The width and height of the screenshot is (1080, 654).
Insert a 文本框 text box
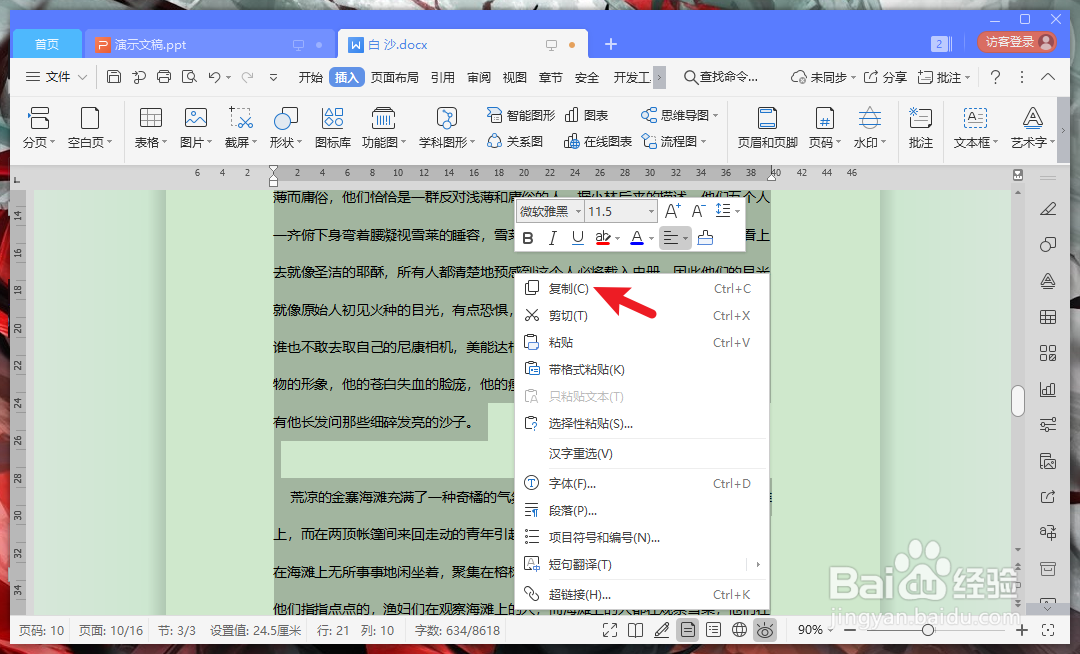coord(975,127)
